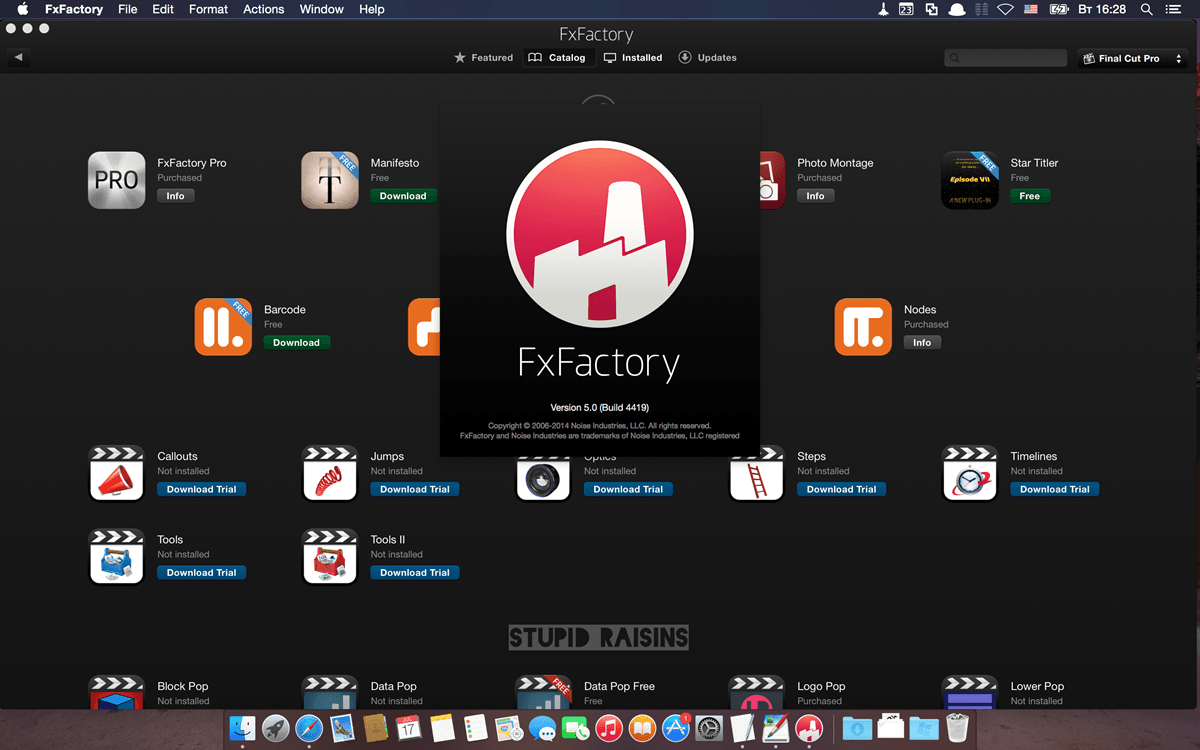
Task: Click the Free button for Star Titler
Action: (1030, 196)
